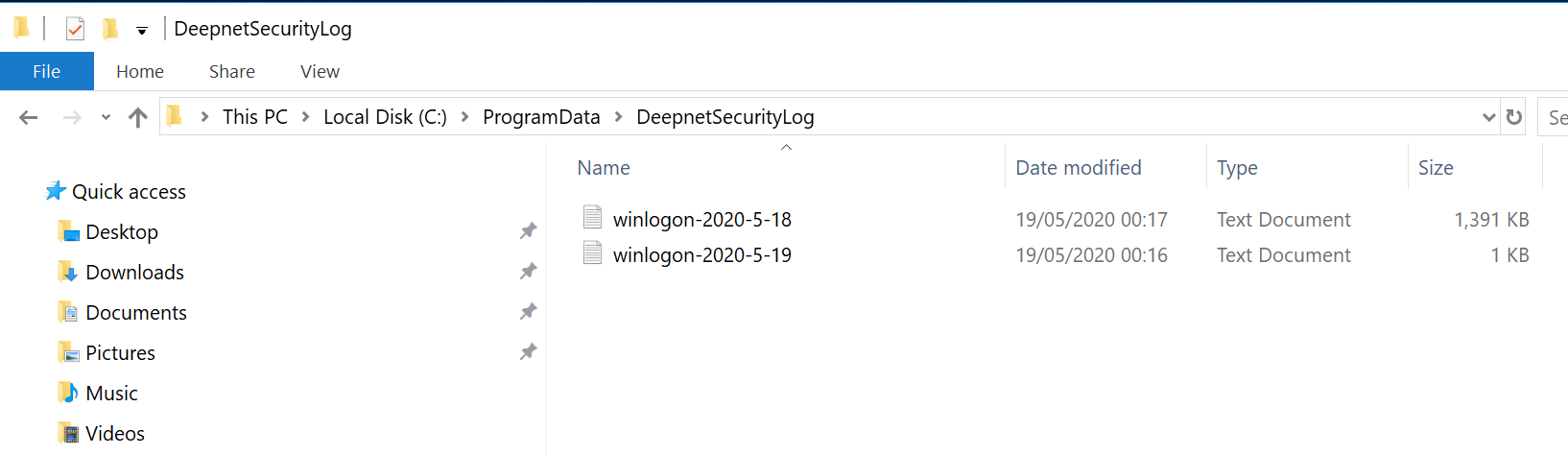Open the Recent locations dropdown arrow
Image resolution: width=1568 pixels, height=455 pixels.
pyautogui.click(x=106, y=117)
